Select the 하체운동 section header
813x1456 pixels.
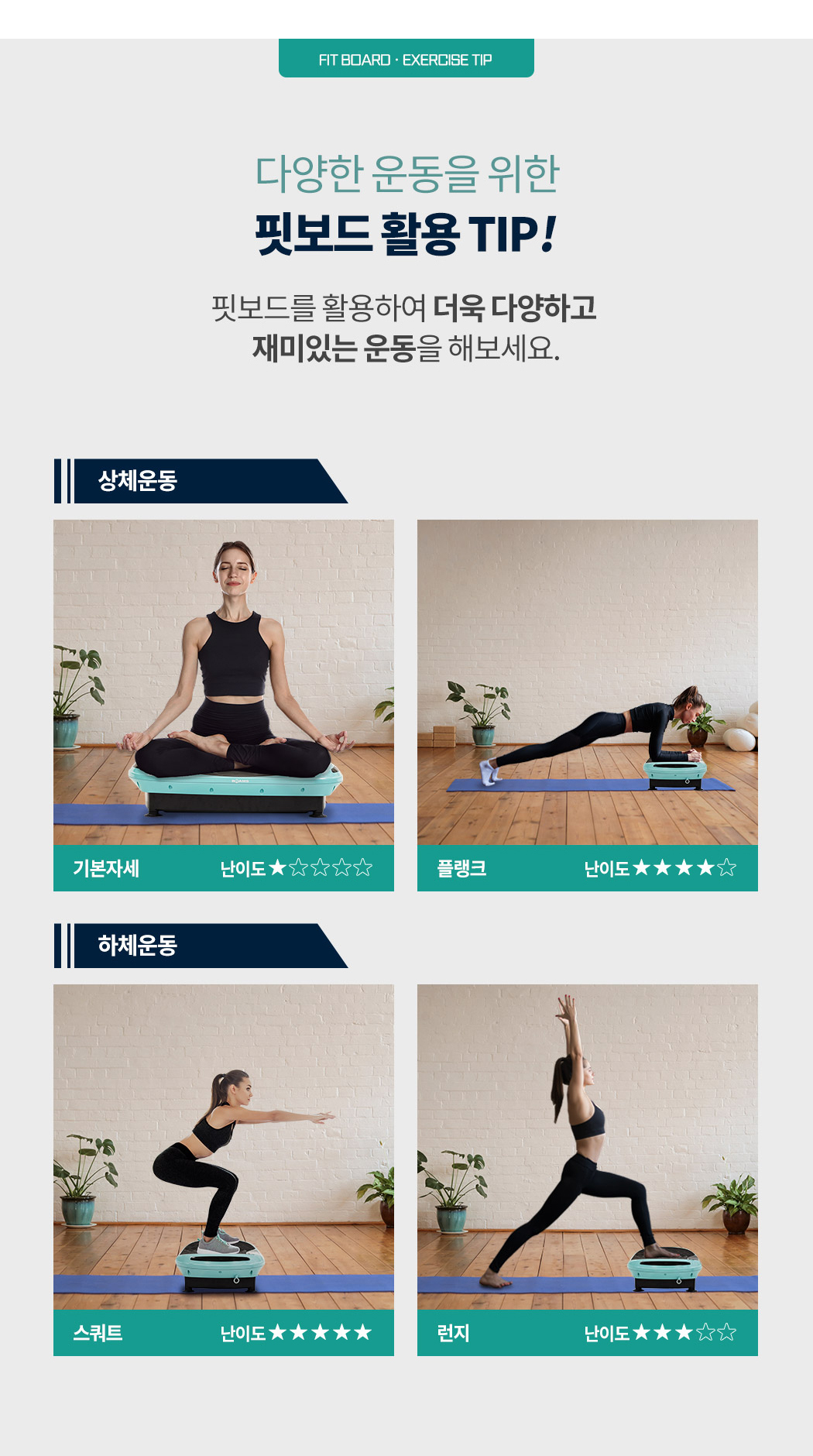[201, 946]
